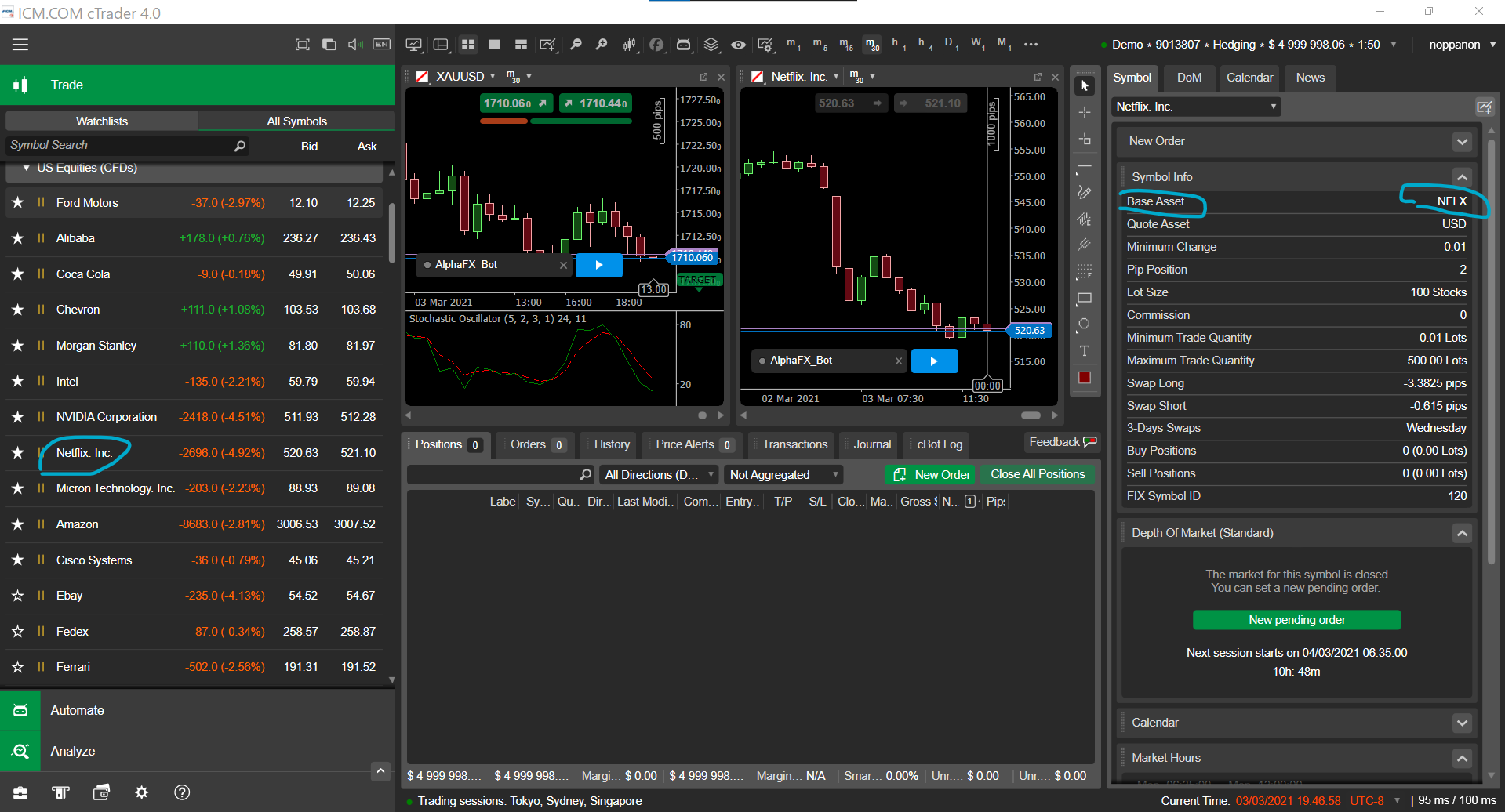Screen dimensions: 1505x812
Task: Select the text T tool
Action: pyautogui.click(x=1085, y=350)
